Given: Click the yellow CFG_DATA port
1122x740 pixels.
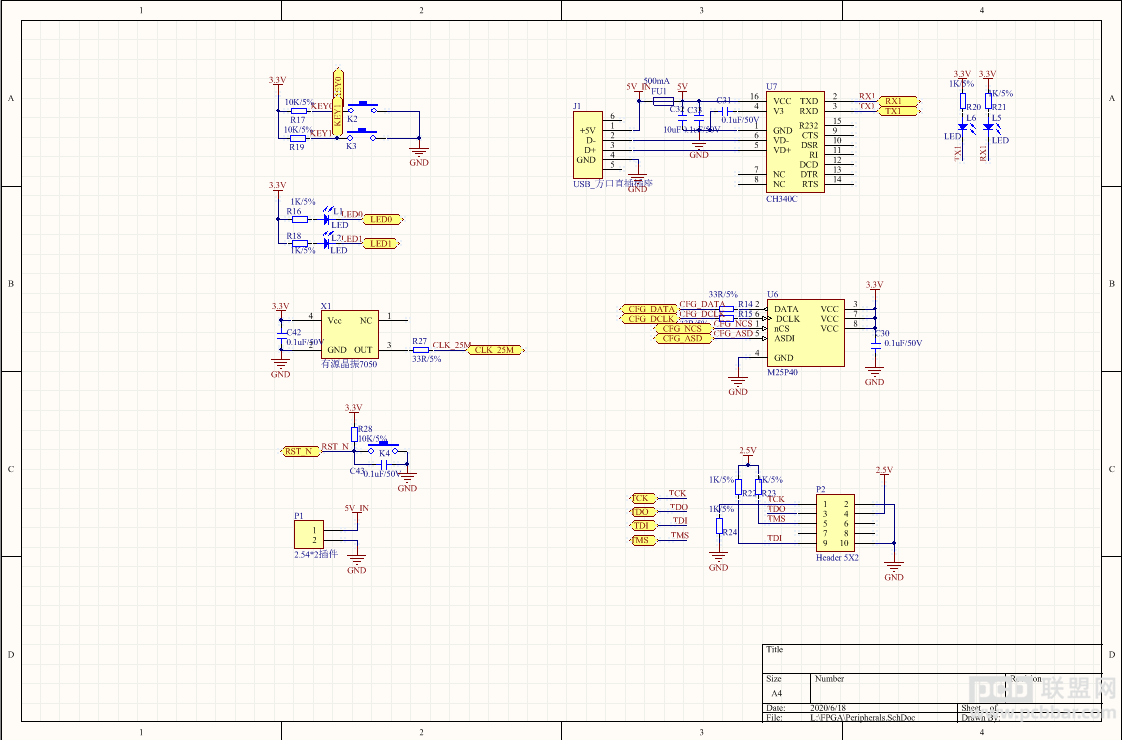Looking at the screenshot, I should point(649,309).
